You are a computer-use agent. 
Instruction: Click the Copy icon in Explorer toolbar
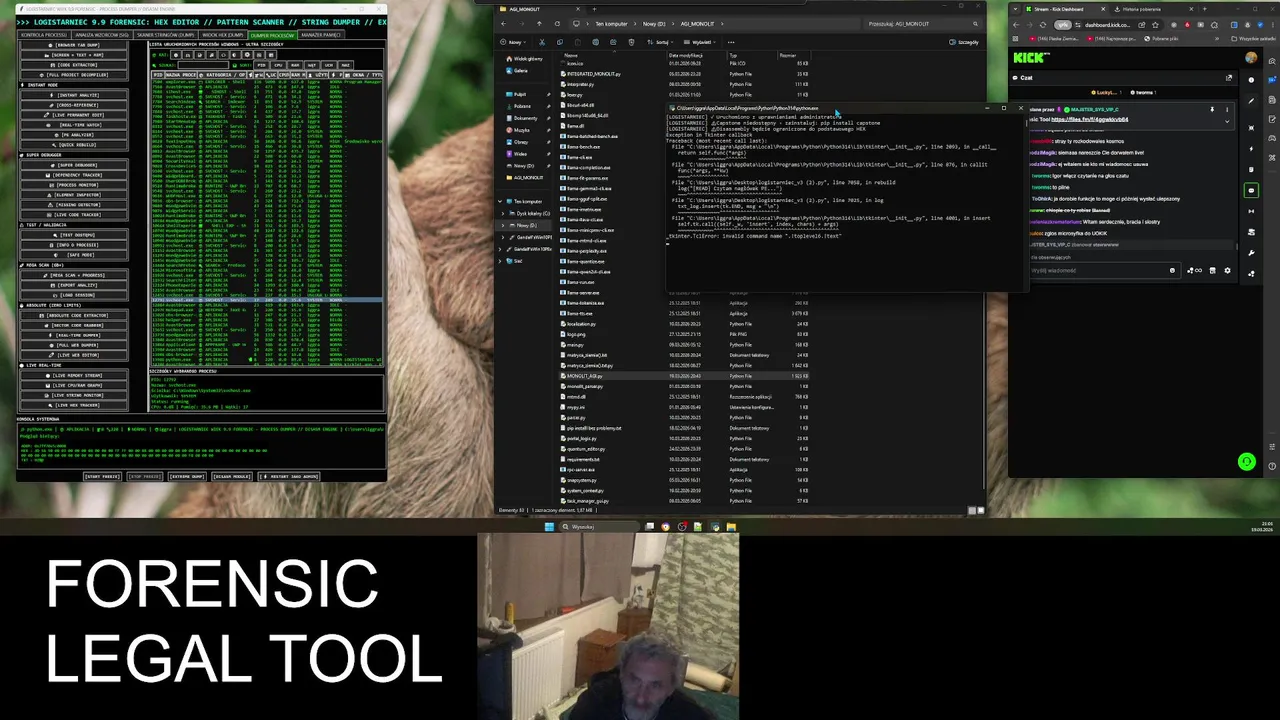560,42
